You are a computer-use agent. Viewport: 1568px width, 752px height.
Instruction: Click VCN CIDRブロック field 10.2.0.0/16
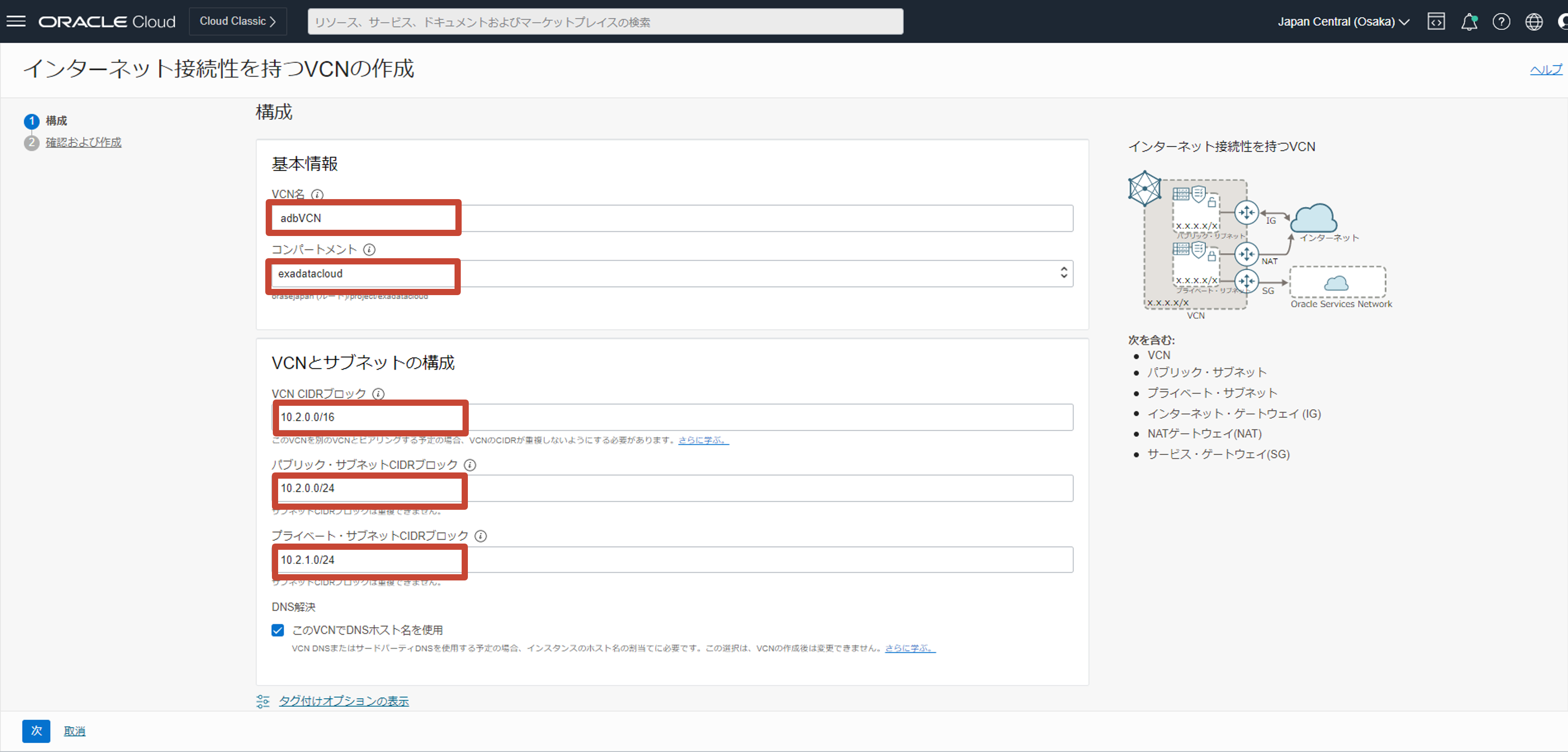[672, 417]
